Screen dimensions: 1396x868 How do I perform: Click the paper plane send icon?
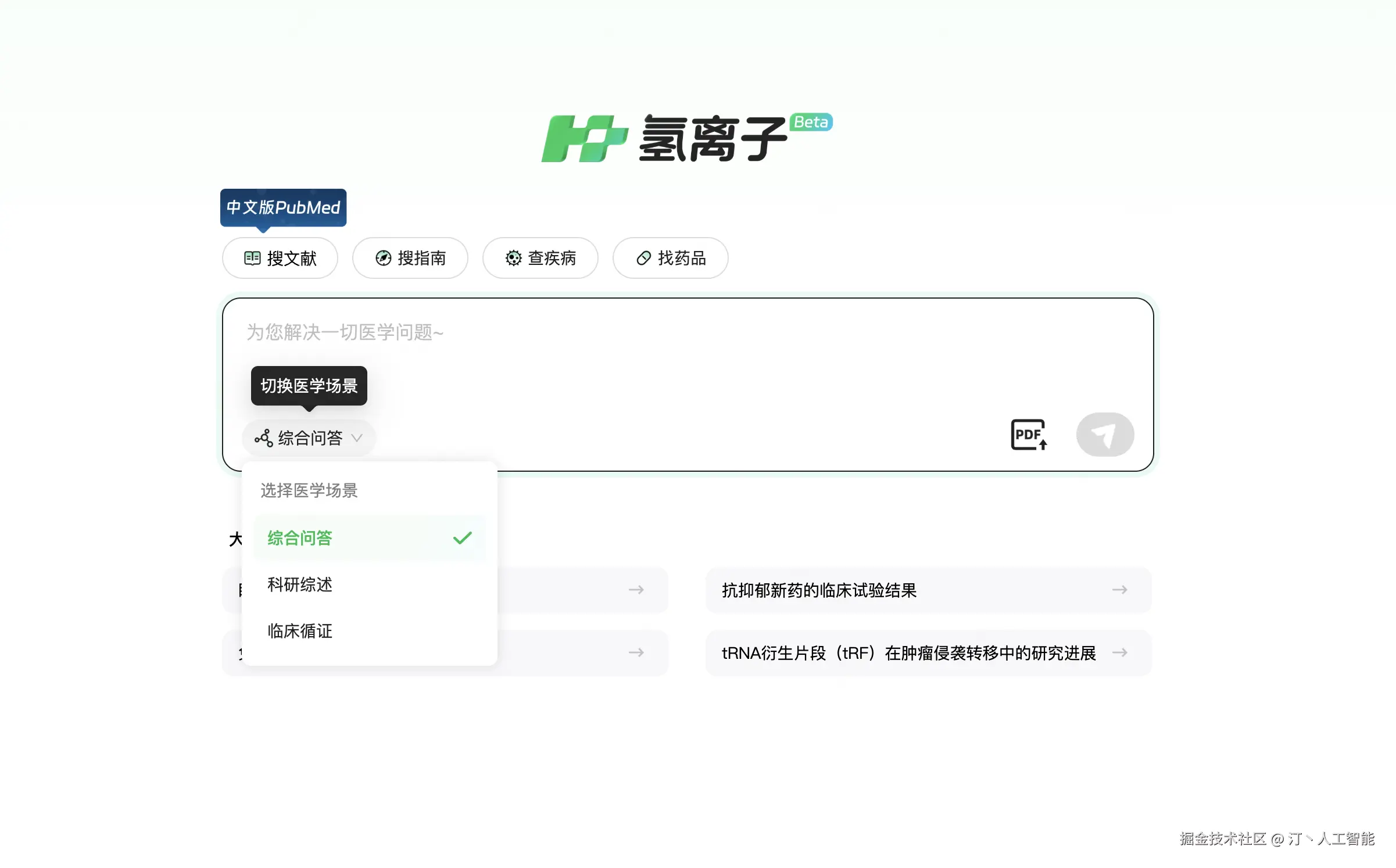coord(1105,435)
